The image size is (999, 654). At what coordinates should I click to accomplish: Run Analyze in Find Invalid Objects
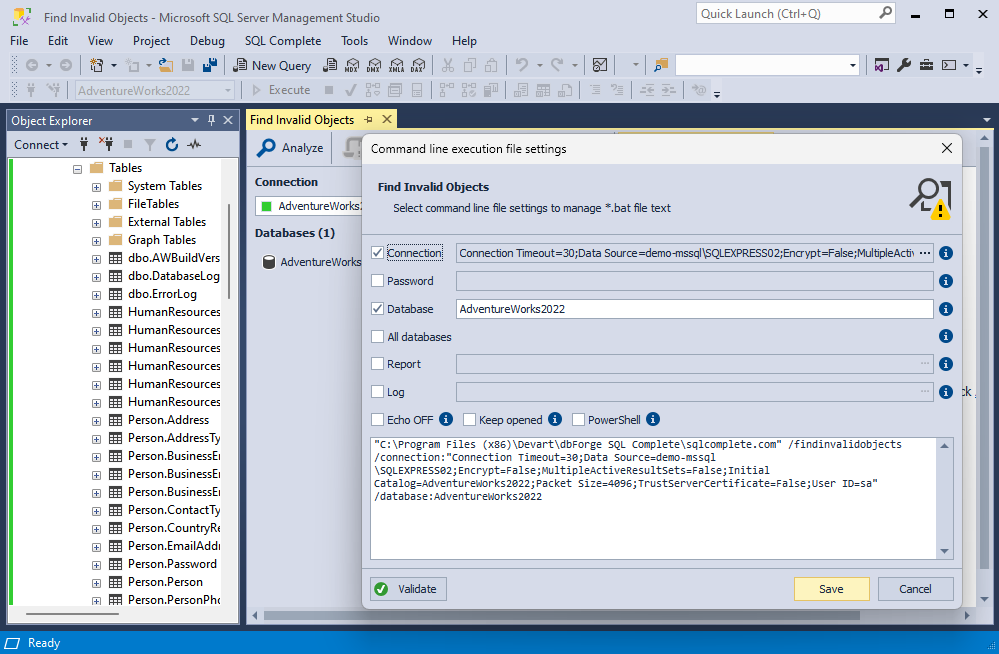point(290,148)
